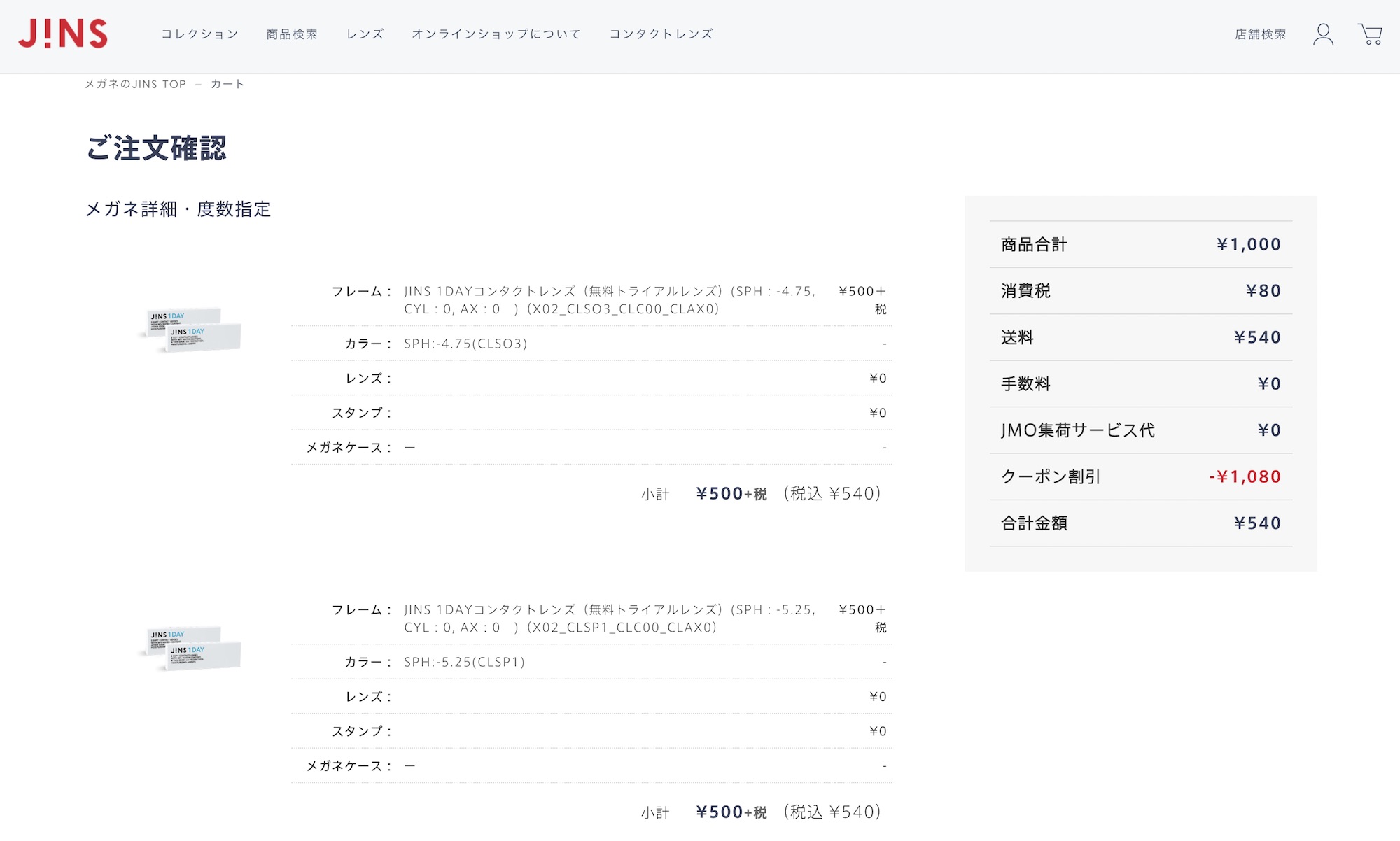
Task: Select the frame name with X02_CLSP1_CLC00_CLAX0
Action: (610, 619)
